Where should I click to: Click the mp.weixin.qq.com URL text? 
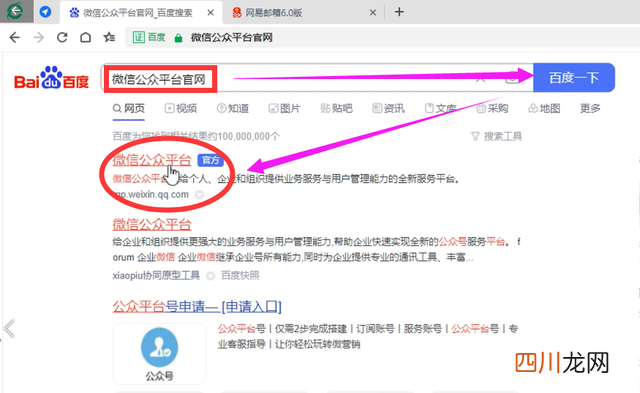tap(151, 195)
